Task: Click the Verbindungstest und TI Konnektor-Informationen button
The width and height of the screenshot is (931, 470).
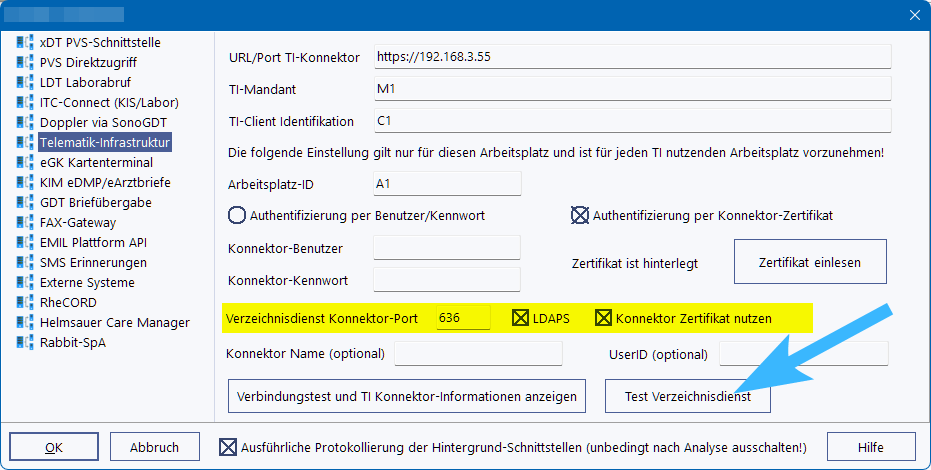Action: tap(407, 397)
